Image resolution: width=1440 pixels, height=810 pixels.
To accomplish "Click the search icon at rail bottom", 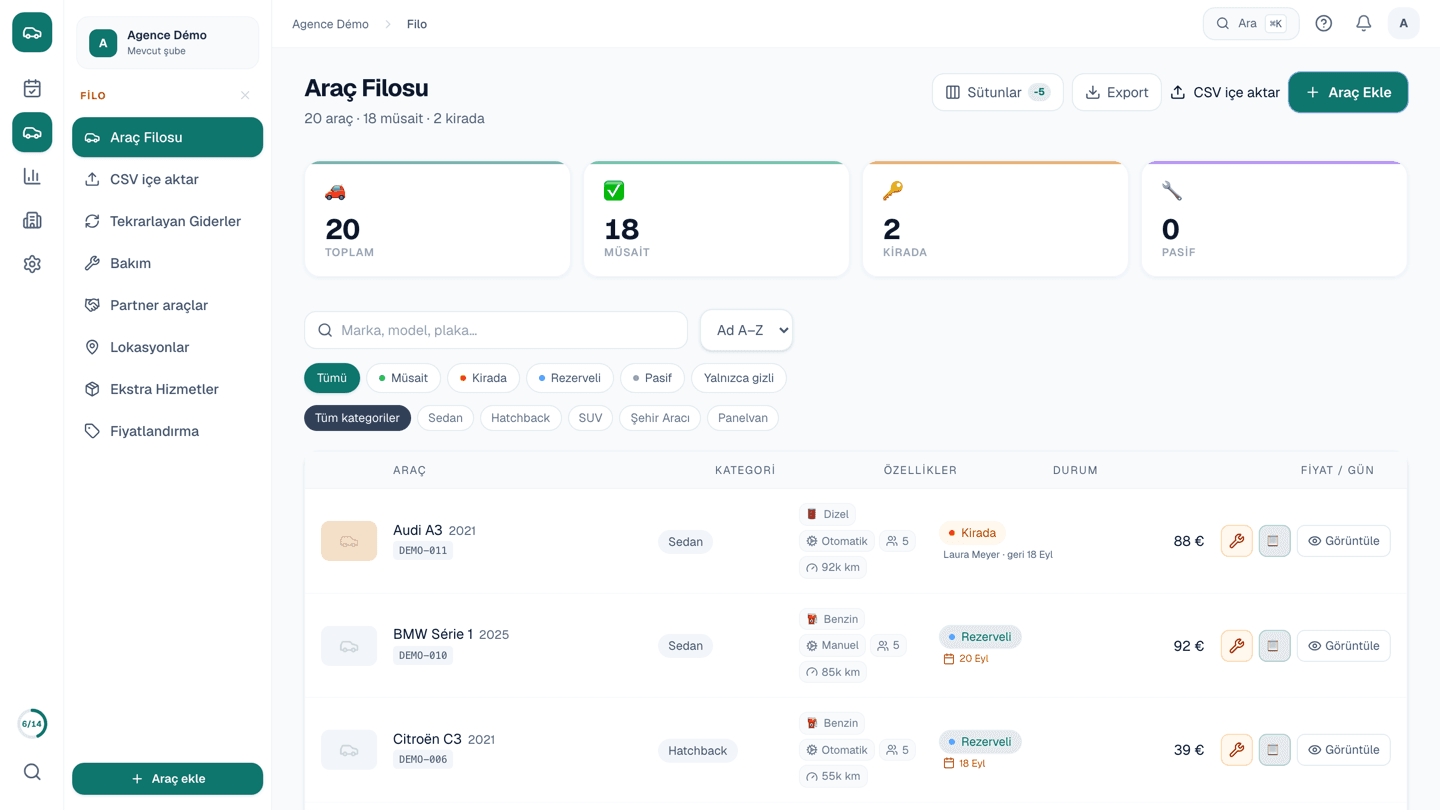I will (x=32, y=772).
